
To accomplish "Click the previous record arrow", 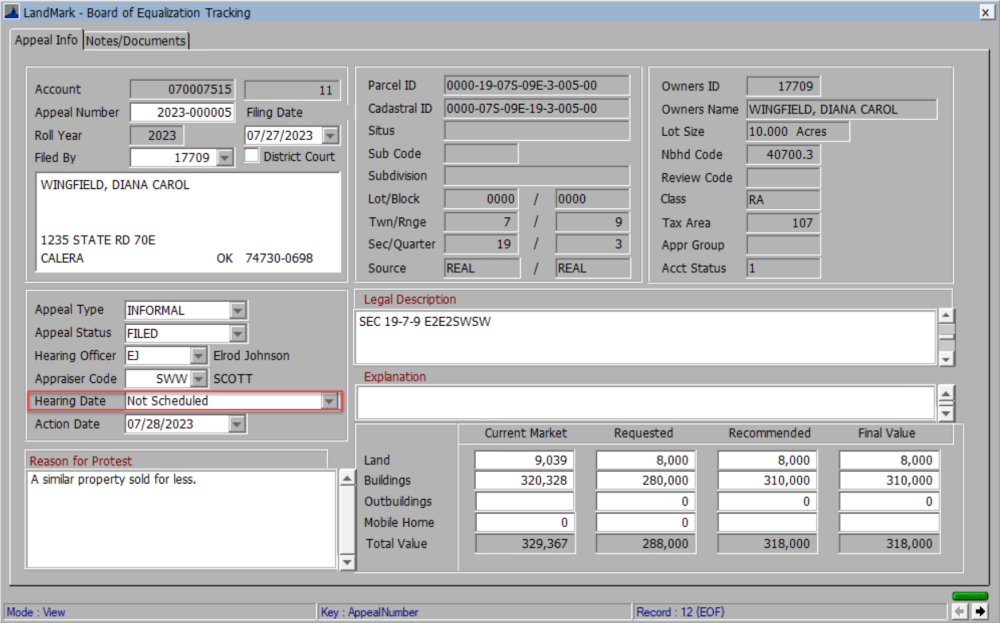I will [x=960, y=610].
